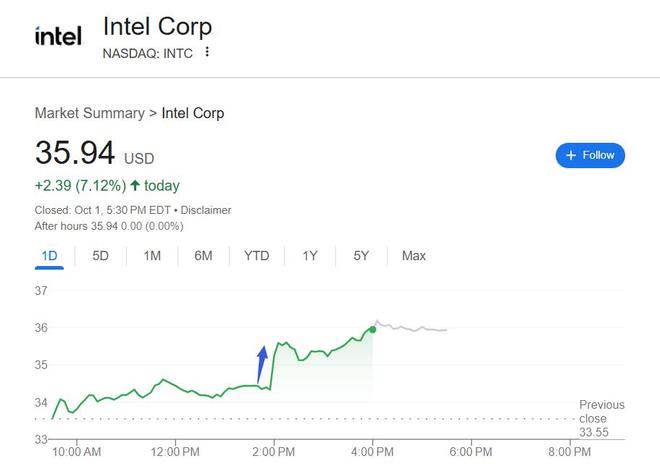Switch to the 5D range tab
The height and width of the screenshot is (469, 660).
(x=100, y=256)
